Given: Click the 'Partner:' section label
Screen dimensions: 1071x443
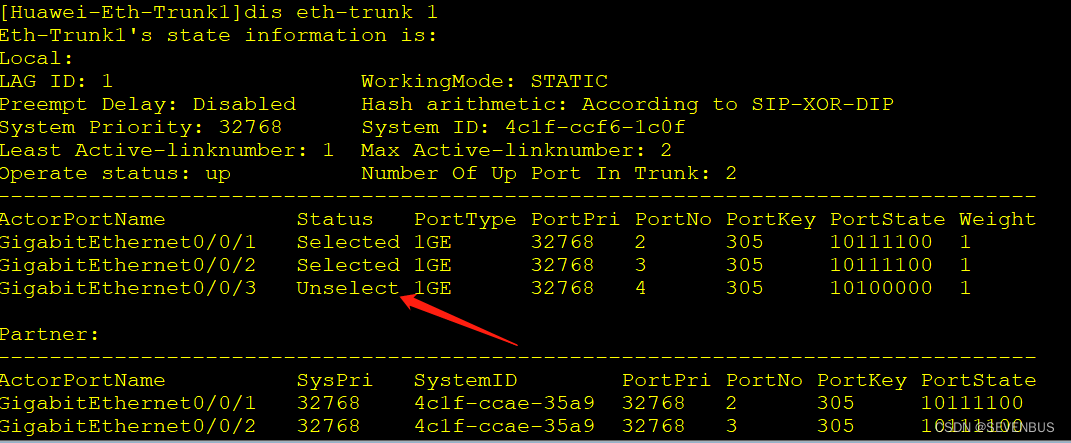Looking at the screenshot, I should (50, 334).
